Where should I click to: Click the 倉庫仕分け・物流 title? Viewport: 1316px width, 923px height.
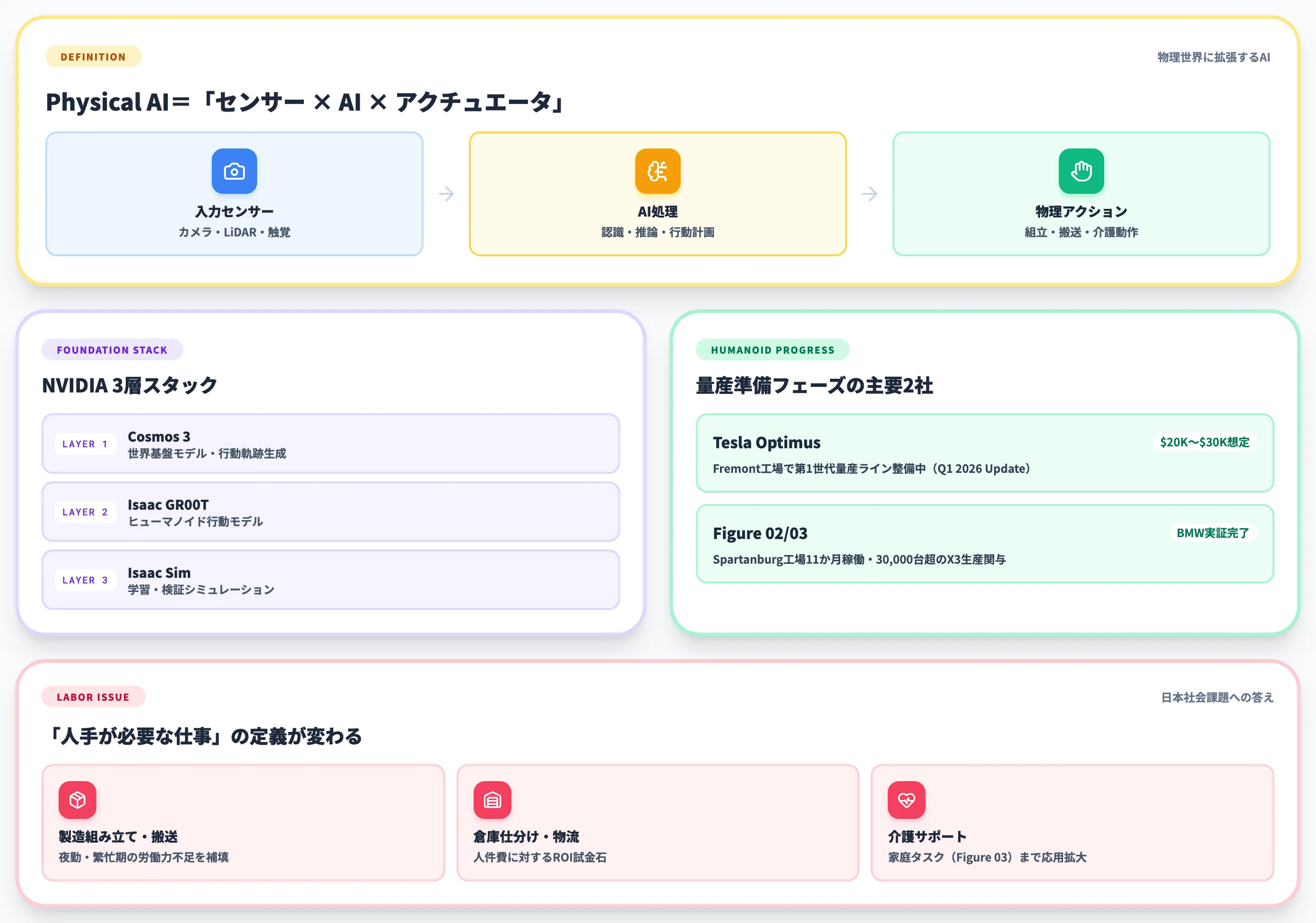tap(526, 837)
